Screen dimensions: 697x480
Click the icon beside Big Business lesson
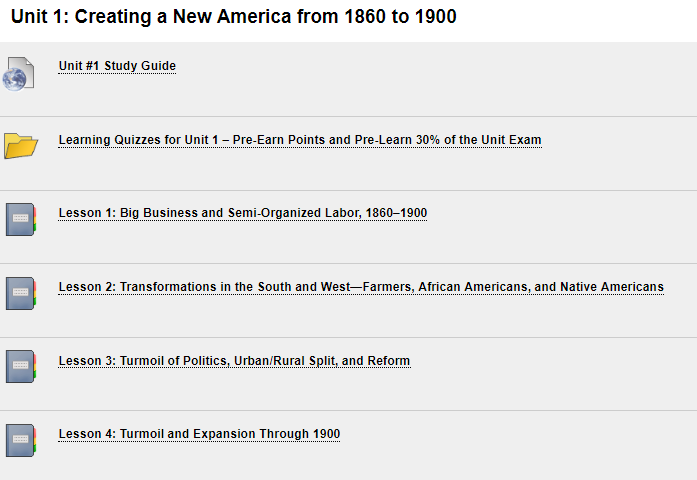click(x=21, y=220)
